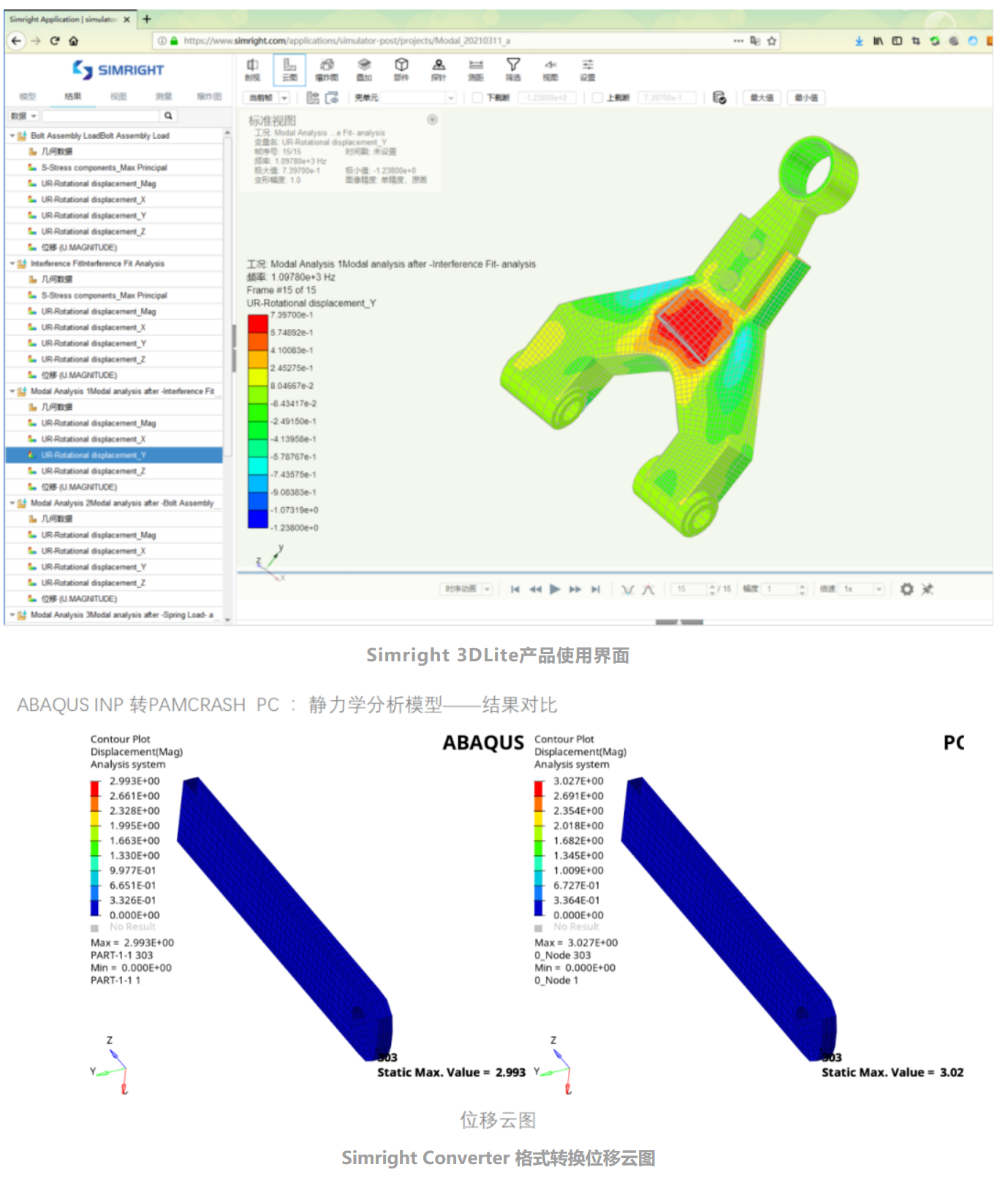1008x1186 pixels.
Task: Collapse the Bolt Assembly Load tree node
Action: click(x=12, y=136)
